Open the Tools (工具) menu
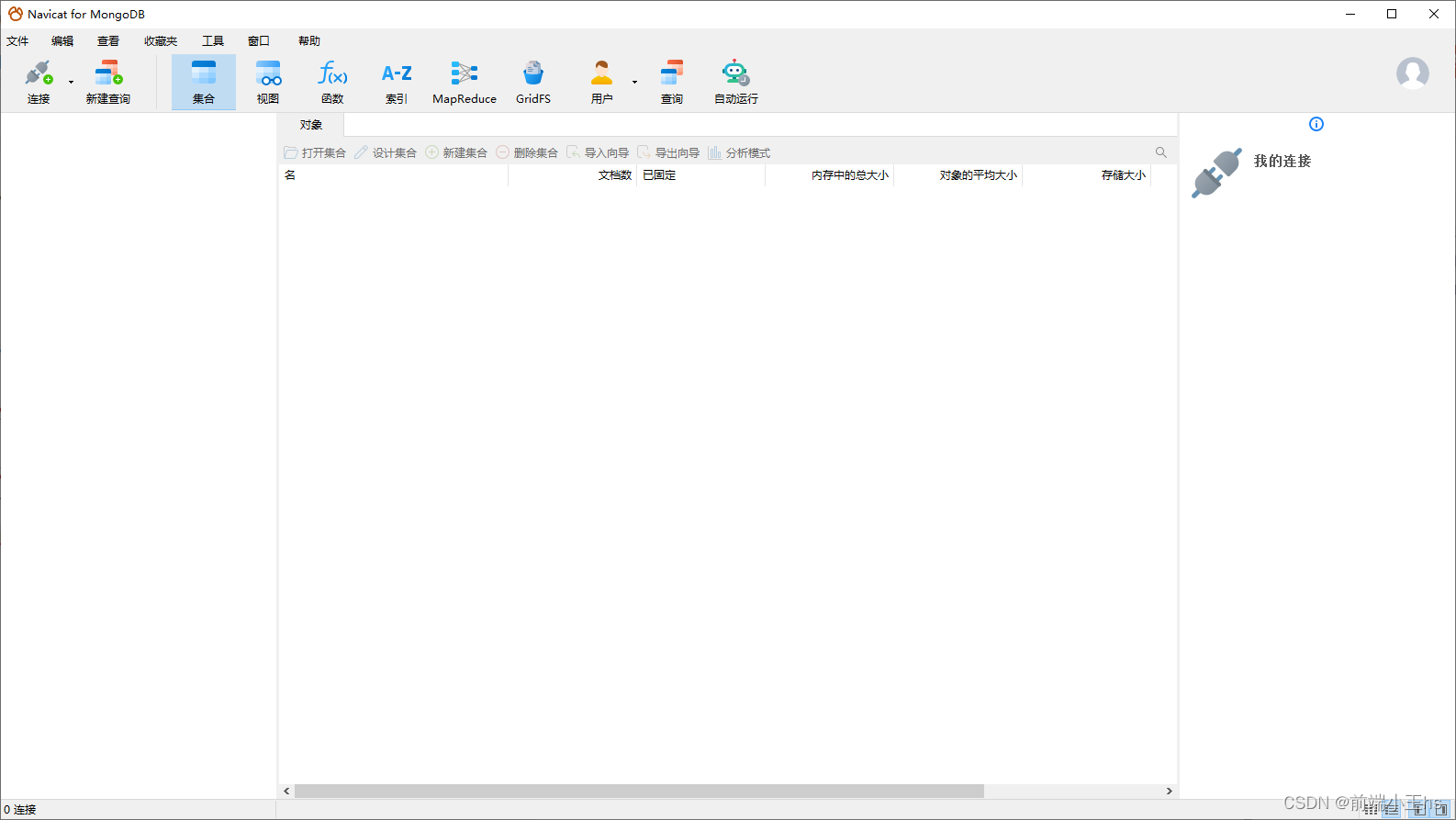The width and height of the screenshot is (1456, 820). click(x=213, y=41)
